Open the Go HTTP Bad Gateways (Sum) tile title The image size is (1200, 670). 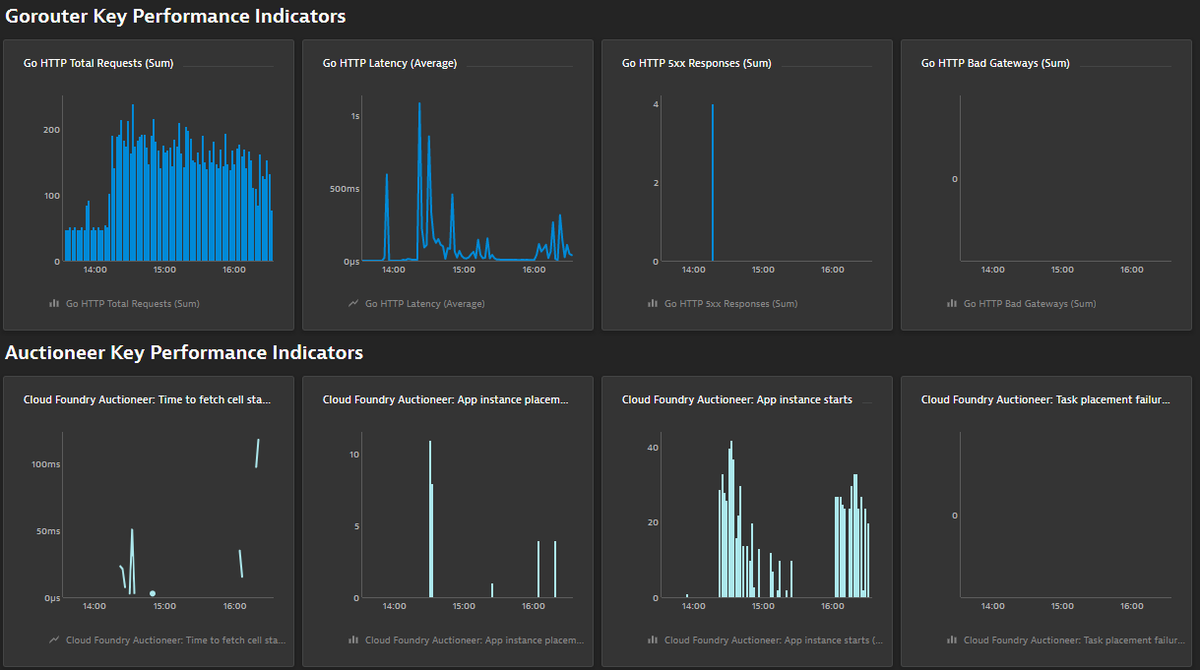995,63
